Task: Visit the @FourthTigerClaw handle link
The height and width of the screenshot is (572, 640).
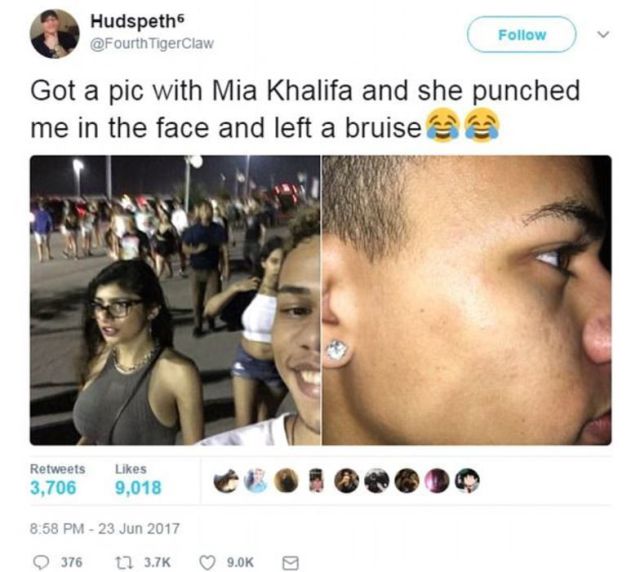Action: pyautogui.click(x=151, y=43)
